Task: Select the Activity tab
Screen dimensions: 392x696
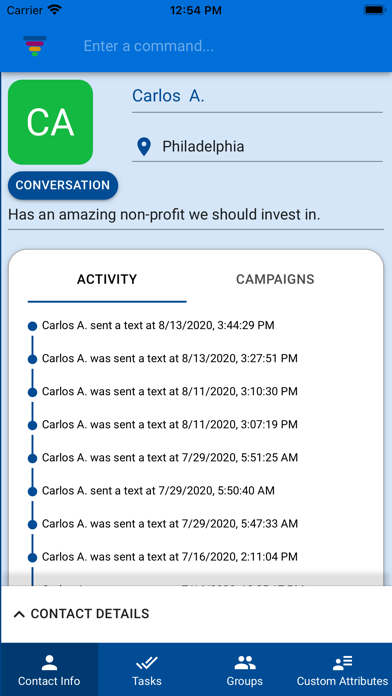Action: 107,280
